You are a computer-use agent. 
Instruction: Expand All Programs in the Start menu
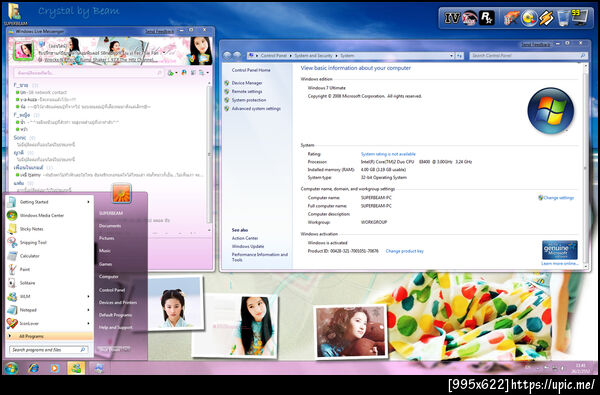(x=50, y=336)
